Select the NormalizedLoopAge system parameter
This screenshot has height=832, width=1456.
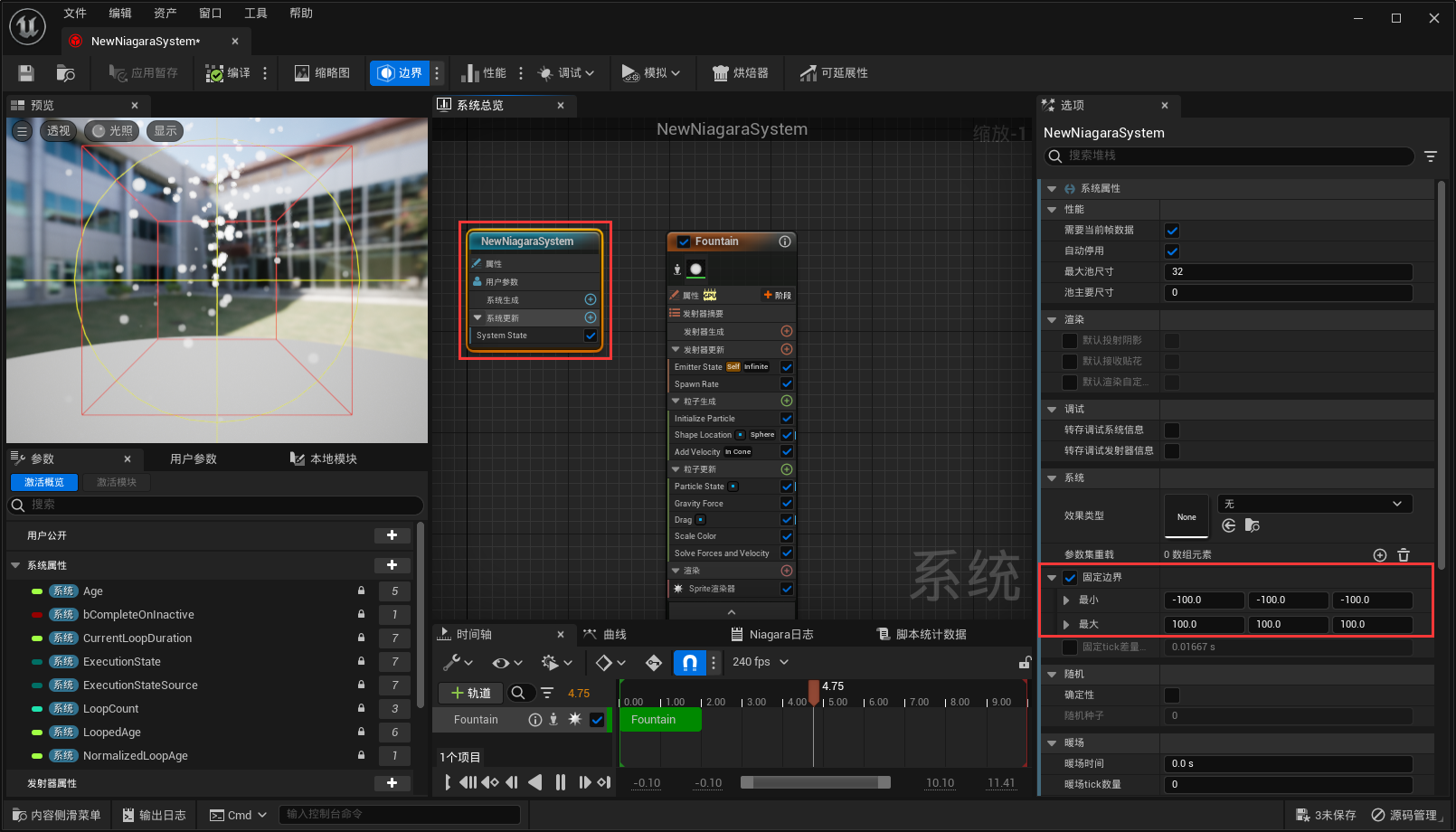[x=136, y=756]
